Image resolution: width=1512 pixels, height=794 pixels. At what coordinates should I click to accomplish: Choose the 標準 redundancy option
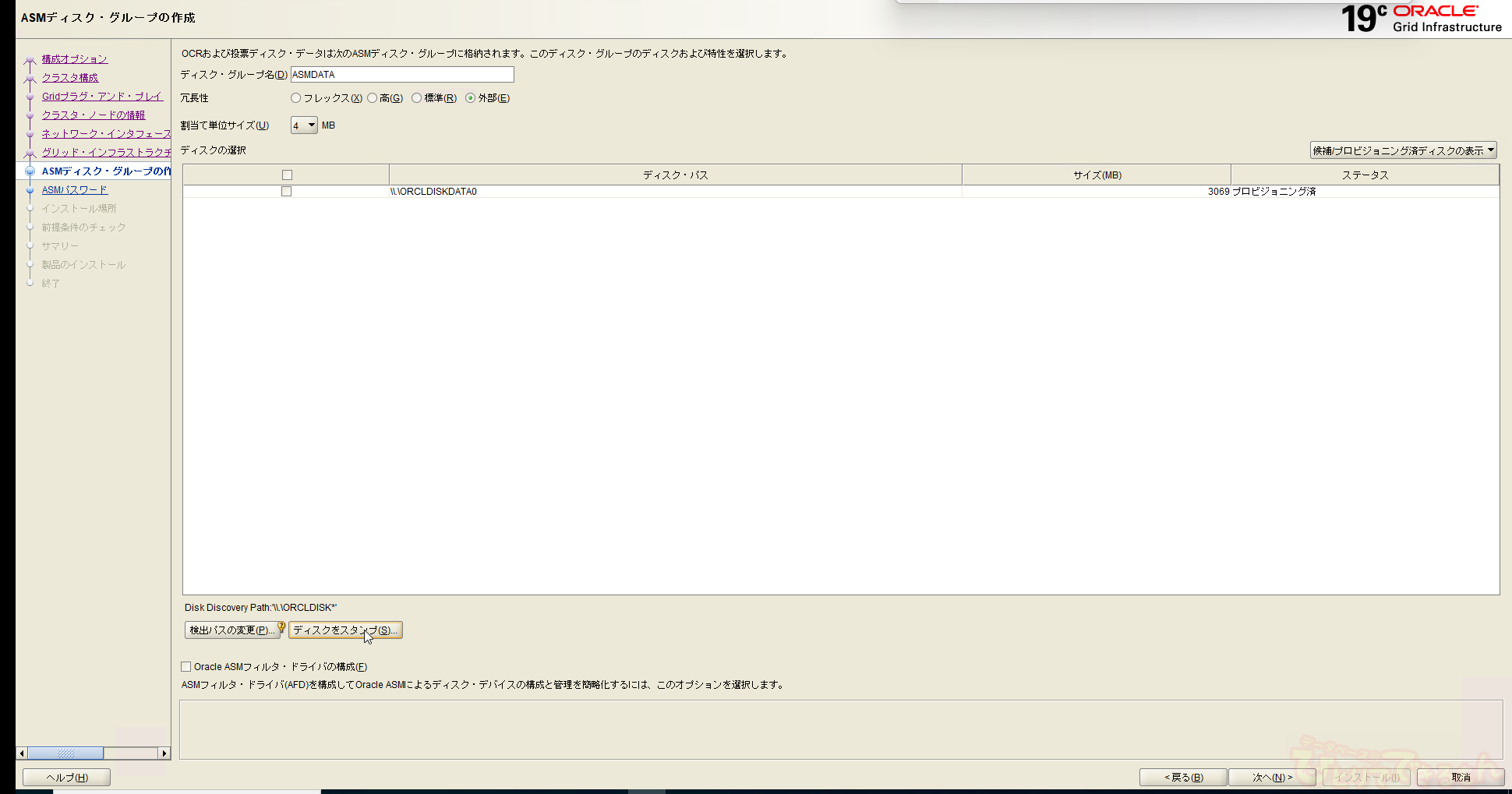(417, 98)
